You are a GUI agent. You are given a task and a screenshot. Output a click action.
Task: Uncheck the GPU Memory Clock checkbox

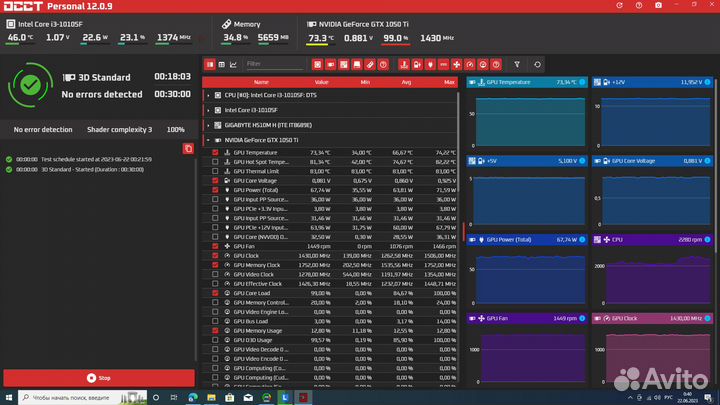click(215, 265)
